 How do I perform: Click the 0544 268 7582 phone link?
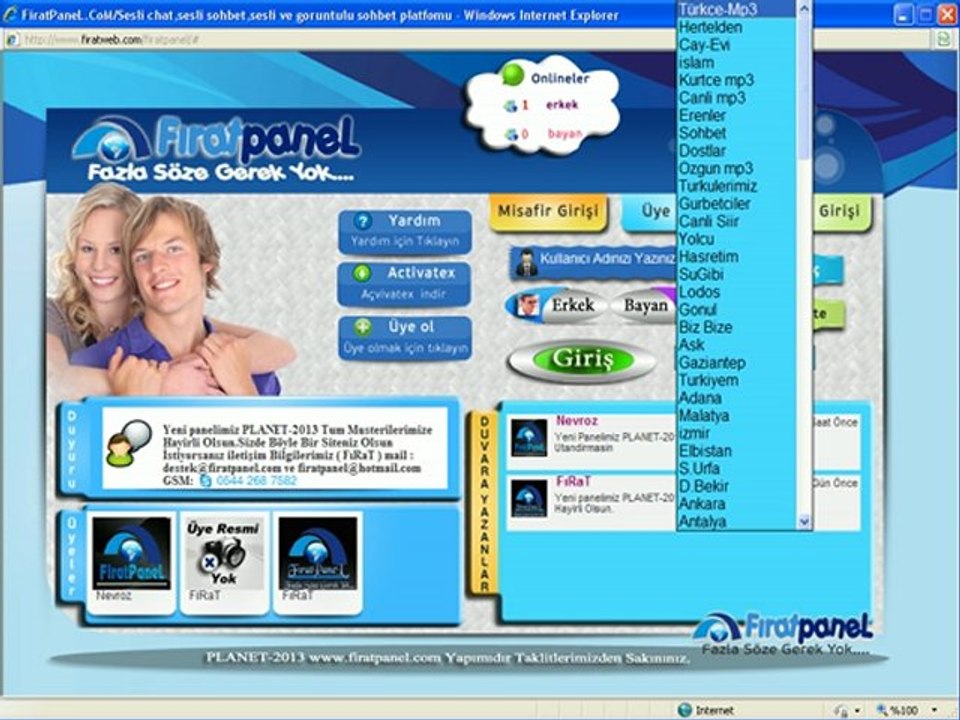256,481
